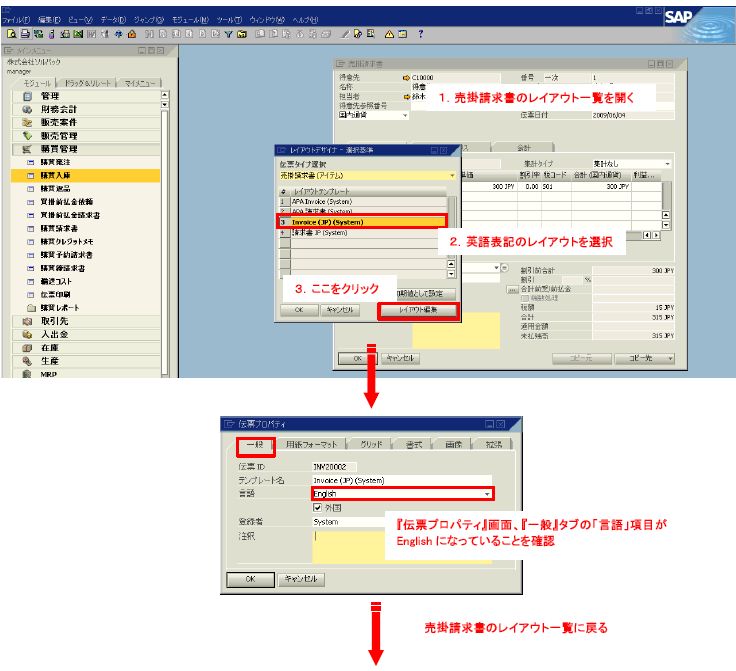Switch to the 一般 tab in 伝票プロパティ
The image size is (736, 671).
pos(255,444)
